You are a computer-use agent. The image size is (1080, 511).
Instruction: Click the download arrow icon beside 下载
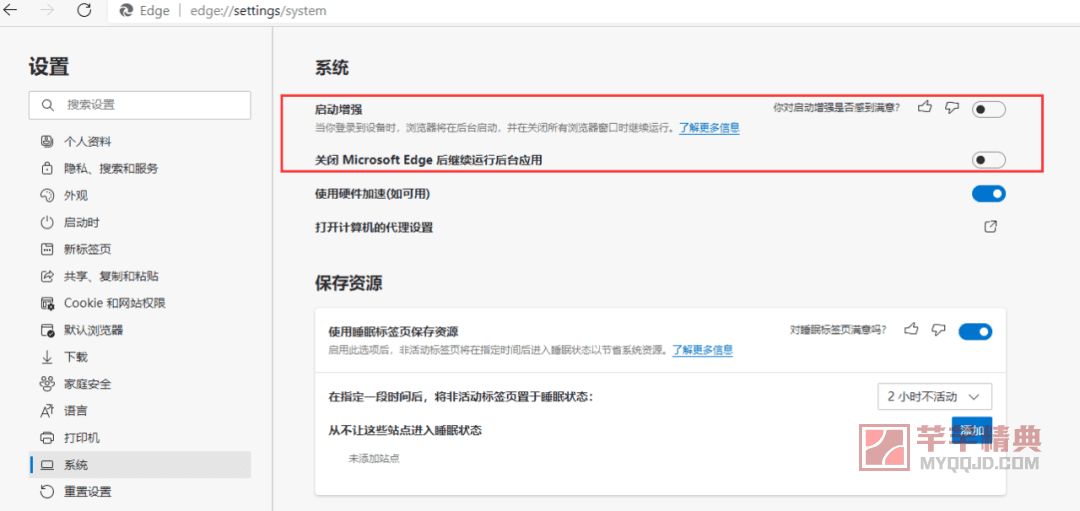48,357
